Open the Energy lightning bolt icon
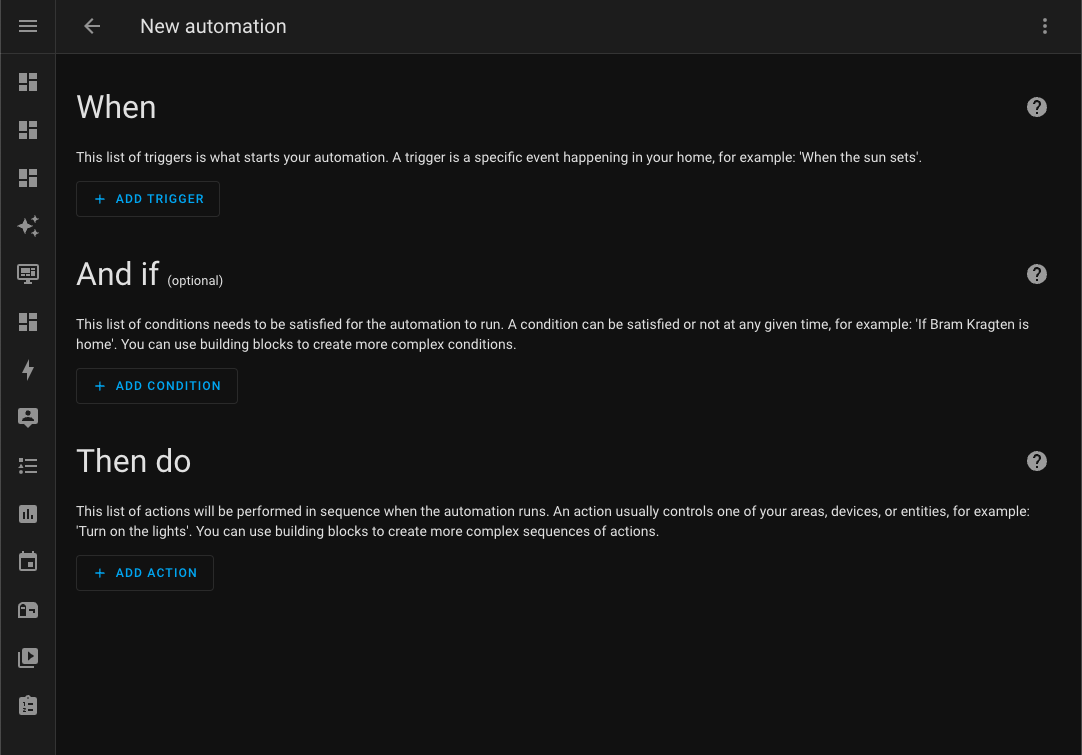This screenshot has height=755, width=1082. pyautogui.click(x=28, y=370)
